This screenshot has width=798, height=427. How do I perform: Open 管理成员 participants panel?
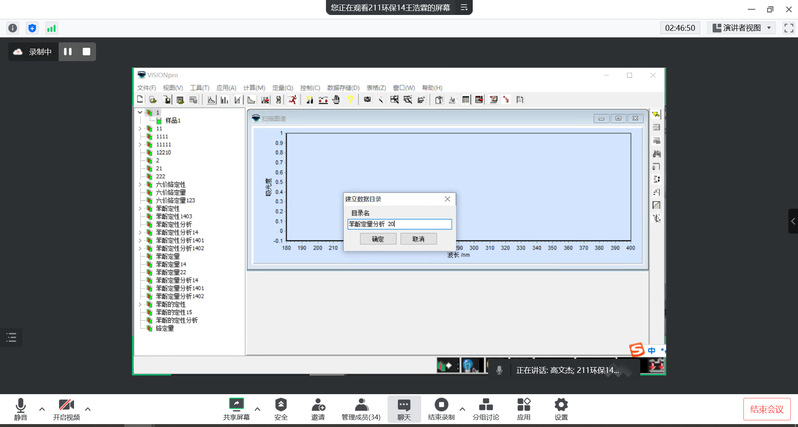(x=360, y=407)
